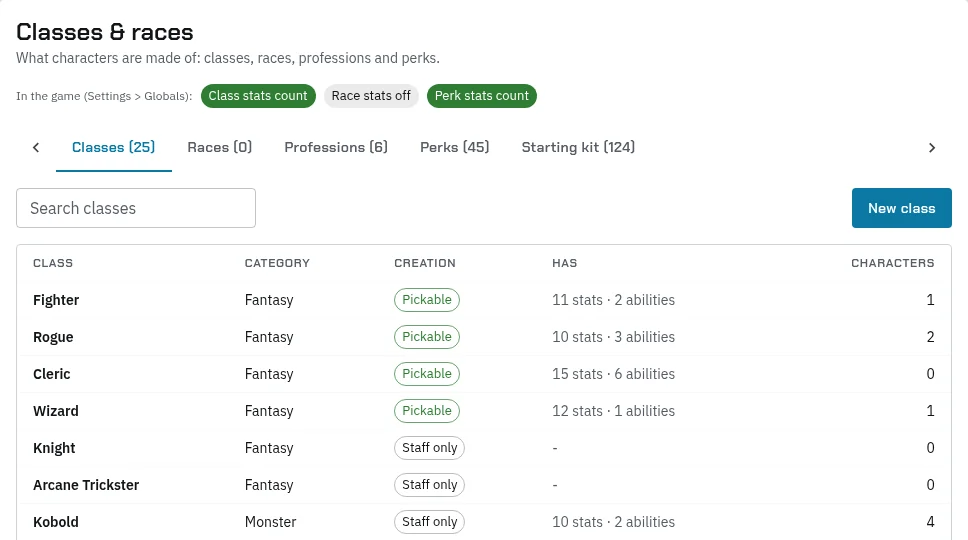The width and height of the screenshot is (968, 540).
Task: Sort by the CLASS column header
Action: click(x=53, y=263)
